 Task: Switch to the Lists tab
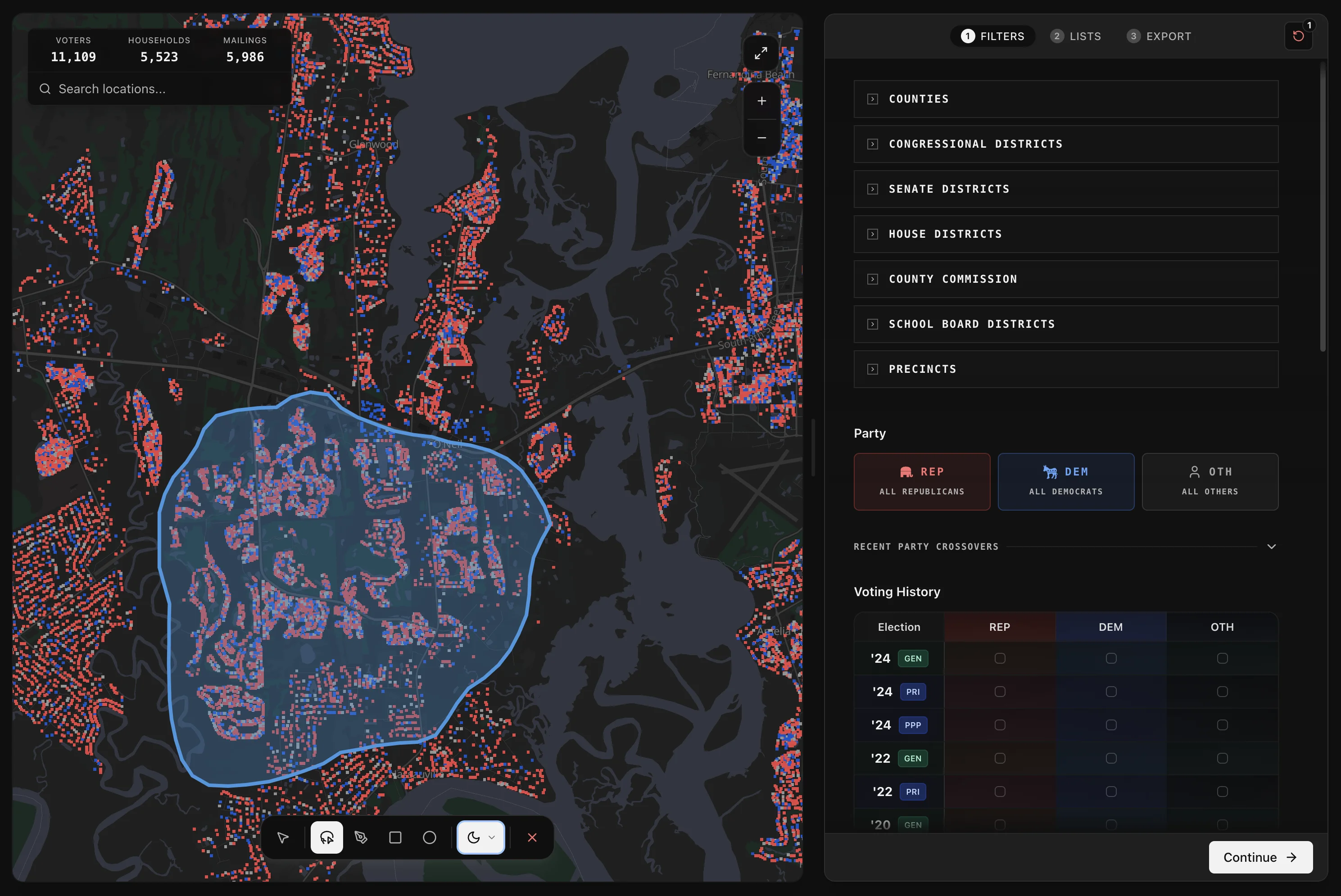(1076, 36)
